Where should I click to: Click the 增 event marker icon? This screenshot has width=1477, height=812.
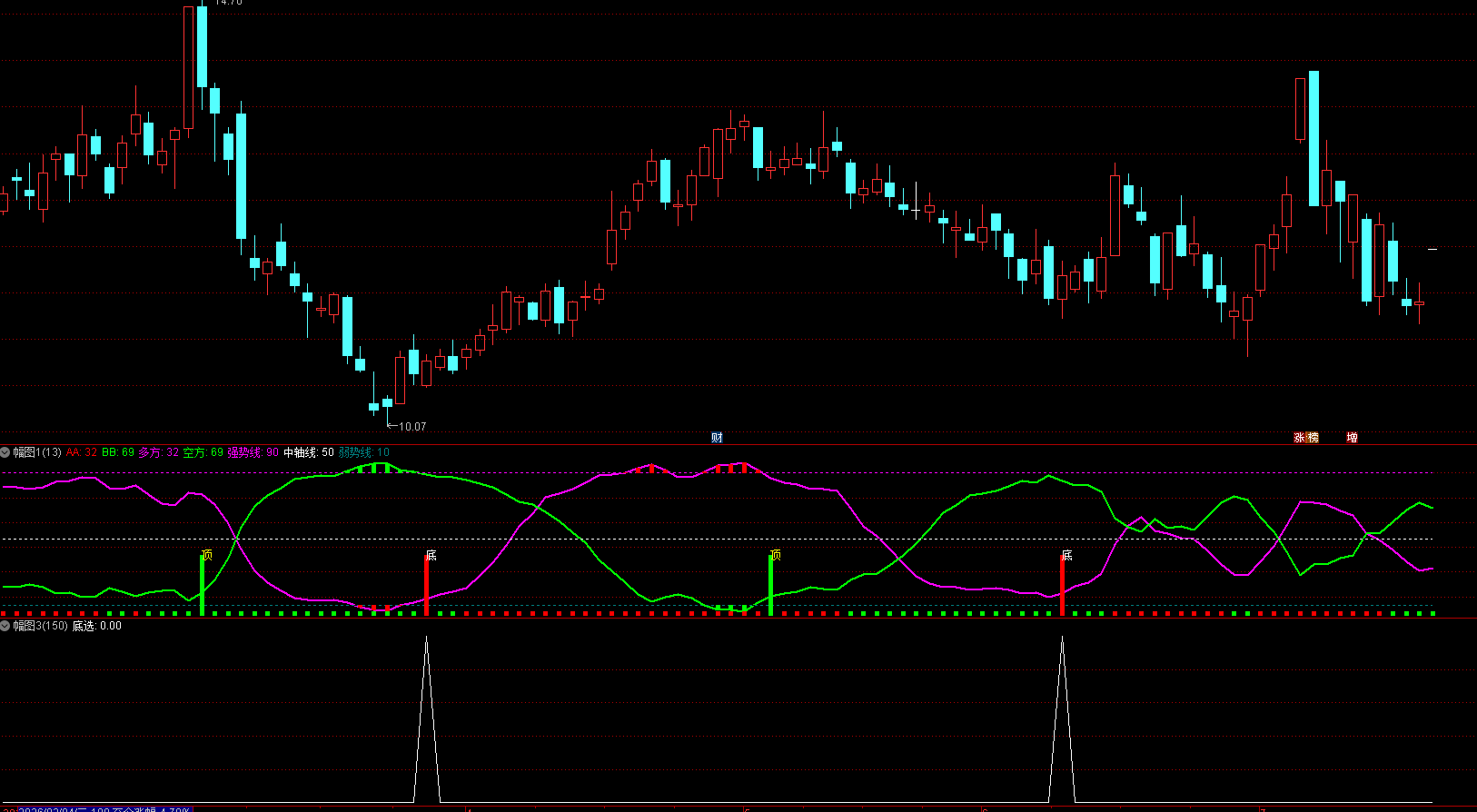coord(1352,438)
